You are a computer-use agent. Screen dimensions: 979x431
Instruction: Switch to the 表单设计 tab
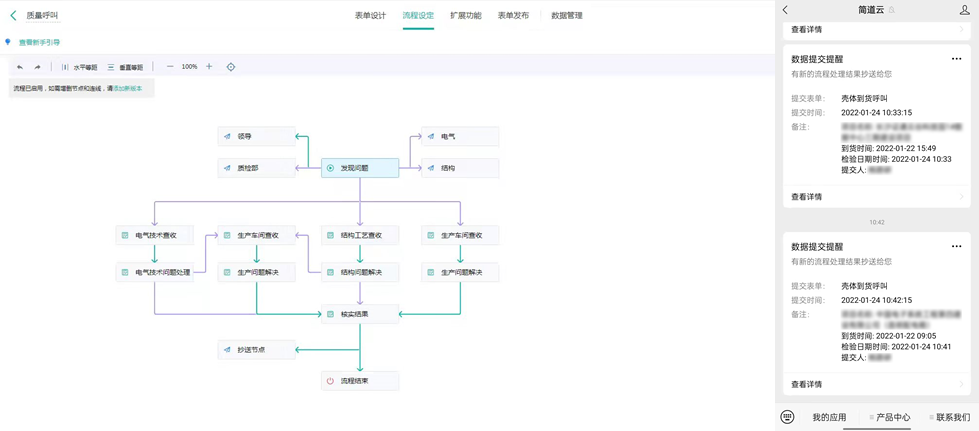370,16
